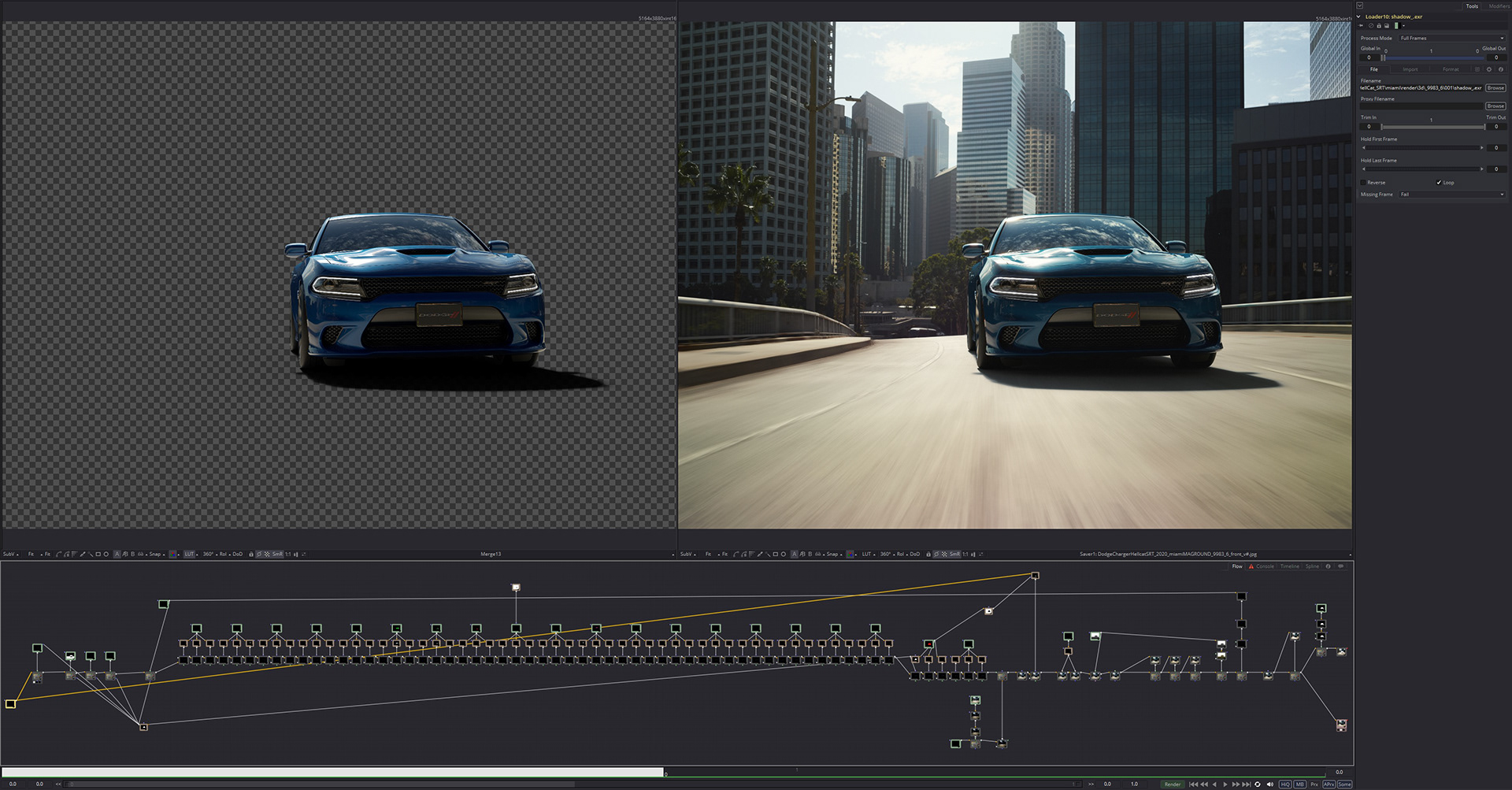Select the Import tab in Loader panel
The height and width of the screenshot is (790, 1512).
pyautogui.click(x=1410, y=69)
